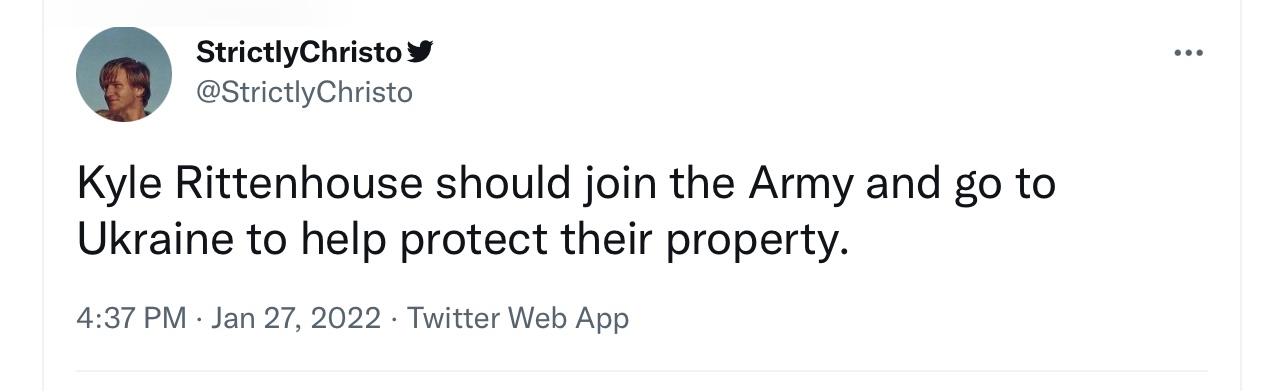Open the three-dot More options menu
The width and height of the screenshot is (1279, 391).
tap(1189, 52)
